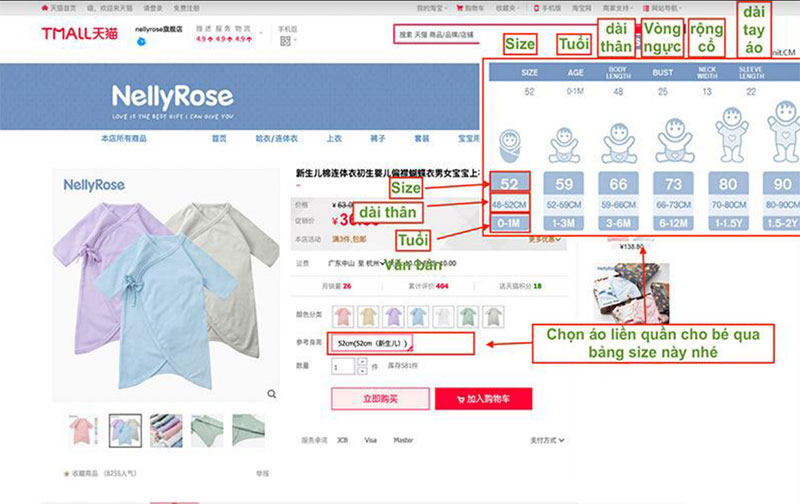This screenshot has width=800, height=504.
Task: Expand the 收藏夹 favorites dropdown
Action: tap(508, 8)
